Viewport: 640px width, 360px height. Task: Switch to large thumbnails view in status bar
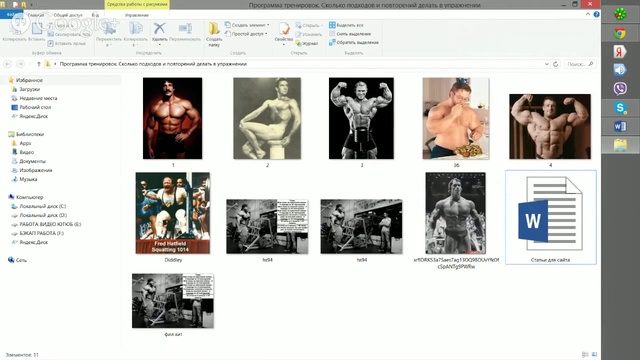coord(594,355)
